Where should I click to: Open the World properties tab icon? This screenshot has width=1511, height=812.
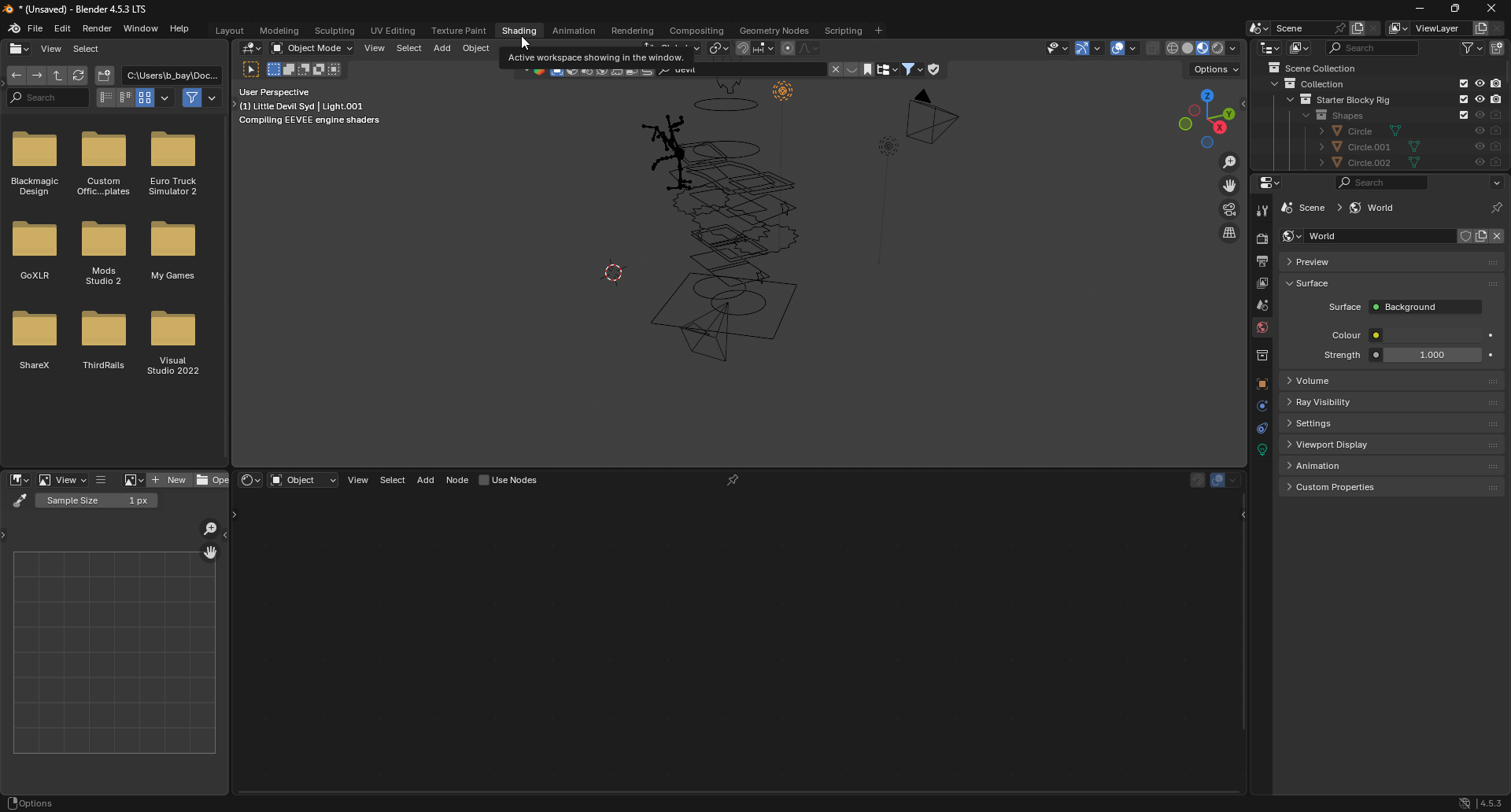pos(1262,327)
